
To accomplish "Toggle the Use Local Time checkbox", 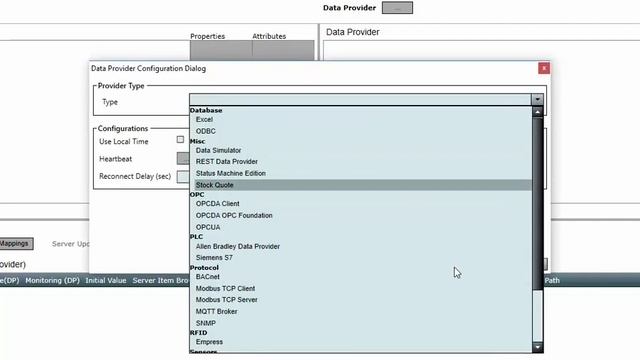I will point(180,140).
